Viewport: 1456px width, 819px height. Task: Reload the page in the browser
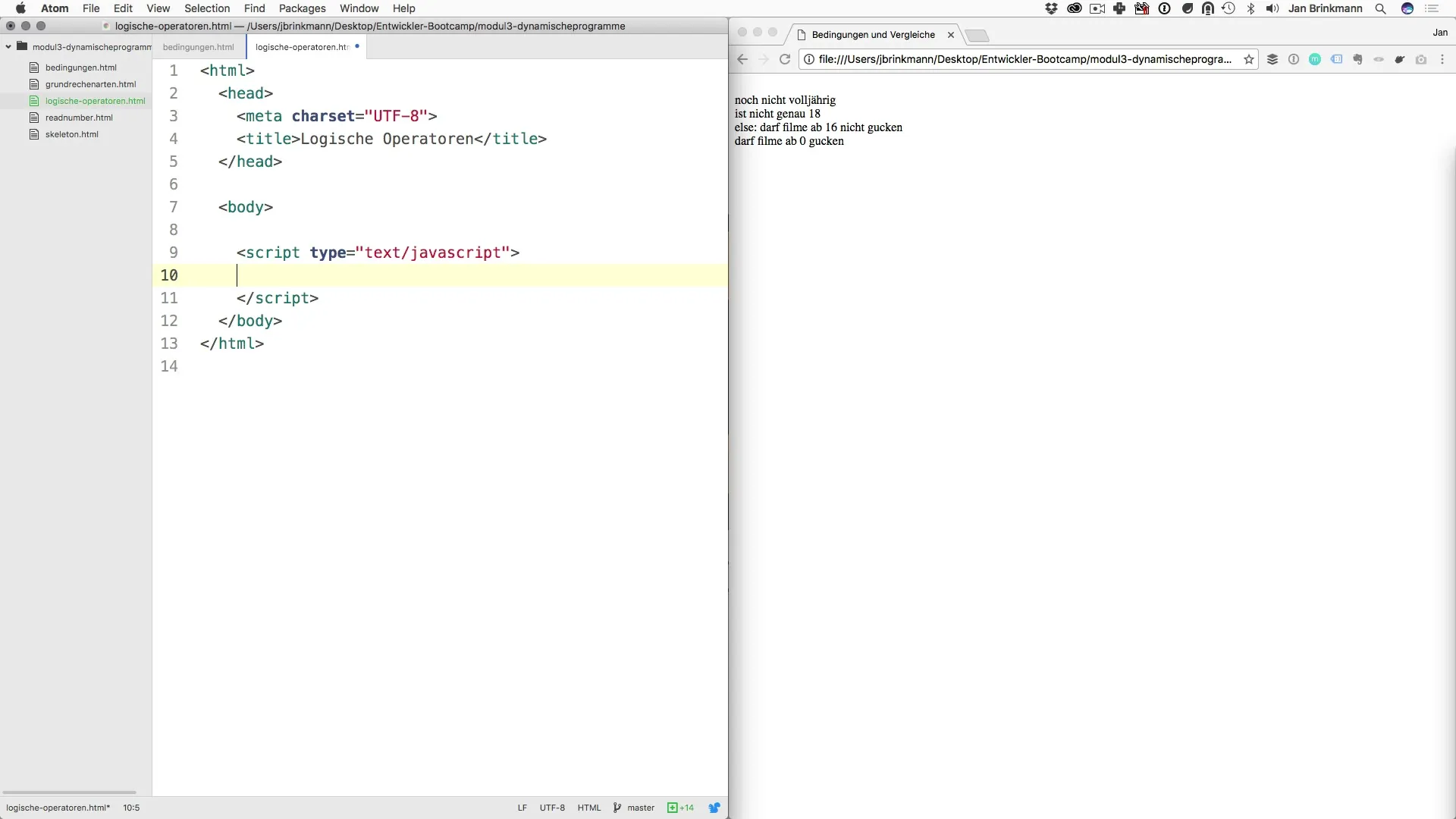[785, 59]
